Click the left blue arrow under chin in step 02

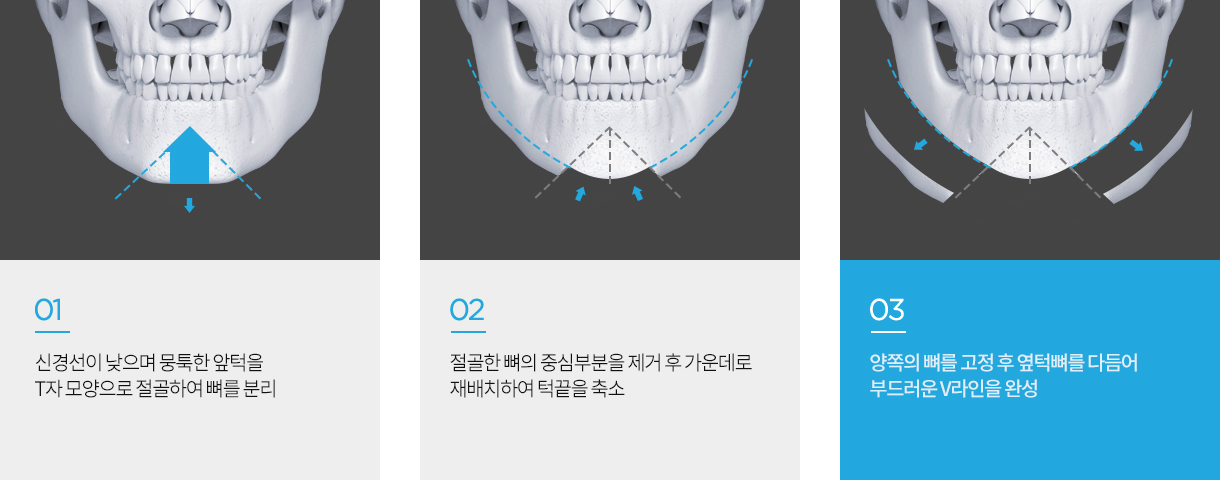(x=579, y=193)
